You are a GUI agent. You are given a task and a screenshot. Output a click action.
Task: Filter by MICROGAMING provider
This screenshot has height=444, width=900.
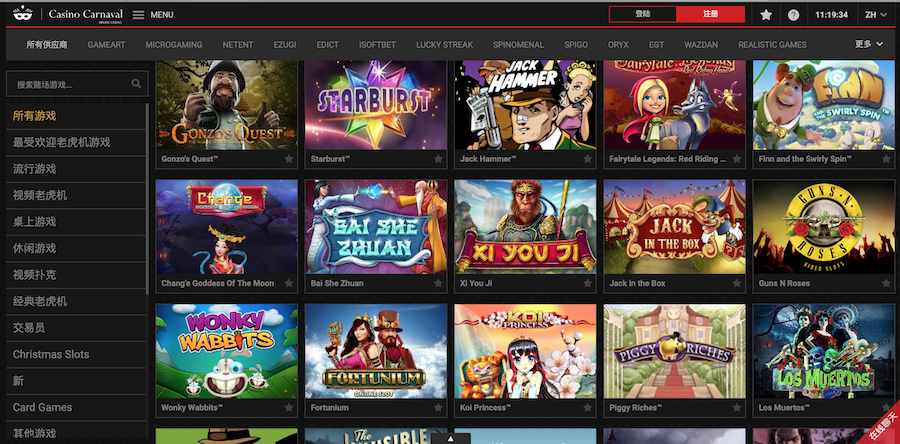click(x=173, y=45)
